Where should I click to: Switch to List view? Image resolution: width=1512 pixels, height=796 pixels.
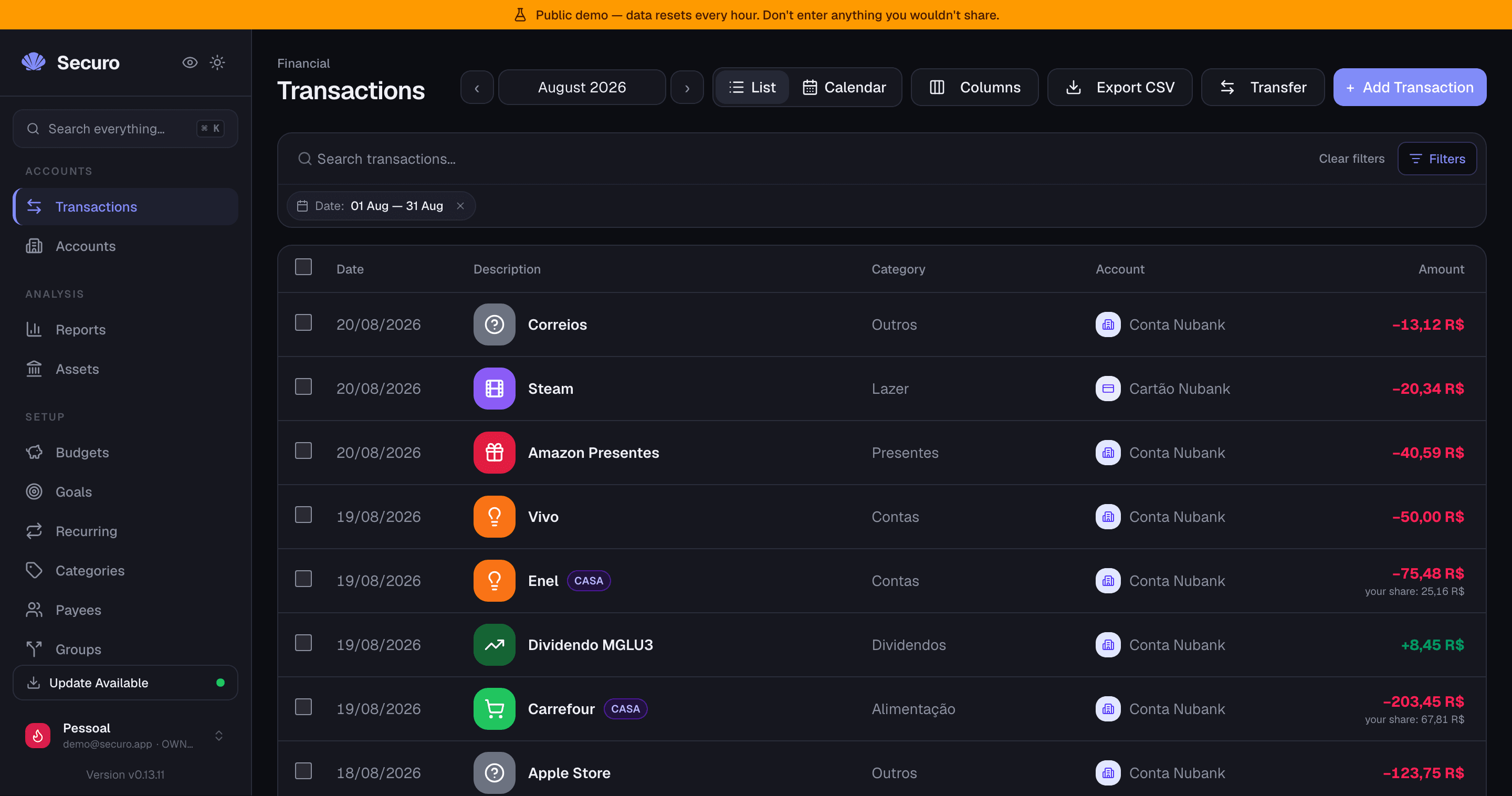[x=752, y=88]
